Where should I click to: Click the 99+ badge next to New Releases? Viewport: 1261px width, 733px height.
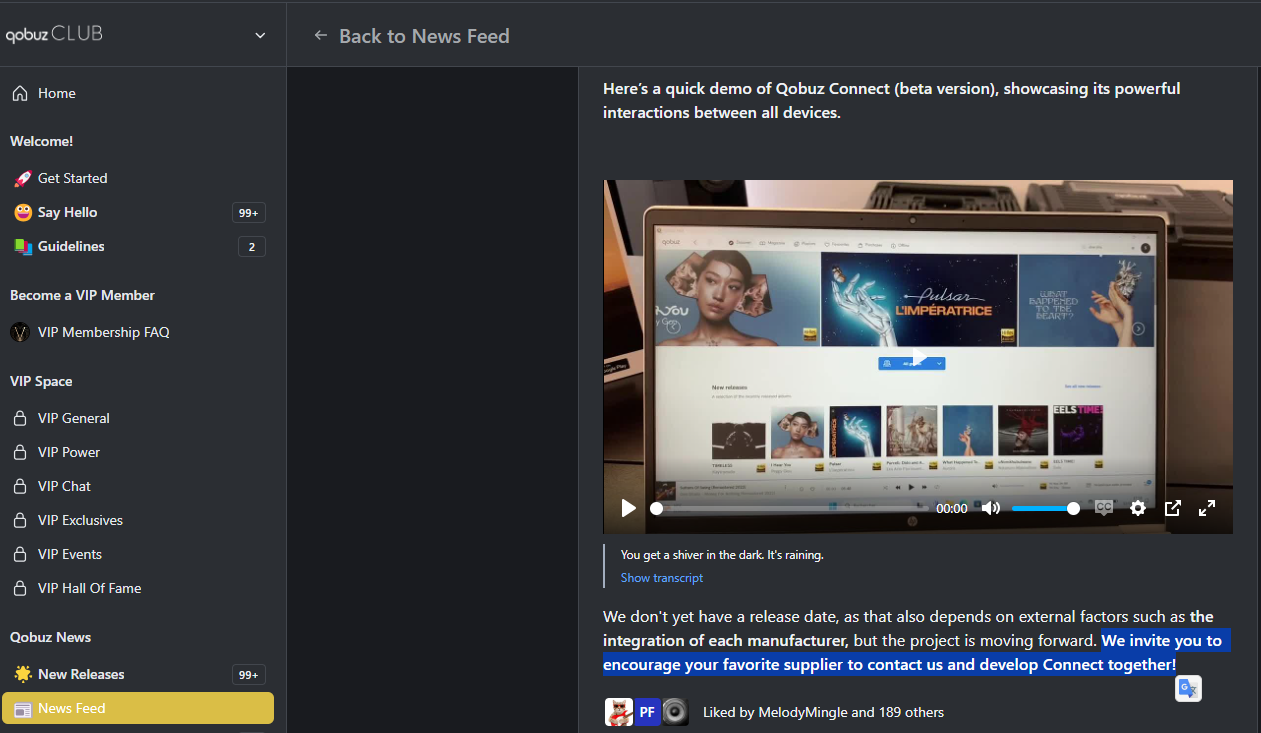click(249, 674)
